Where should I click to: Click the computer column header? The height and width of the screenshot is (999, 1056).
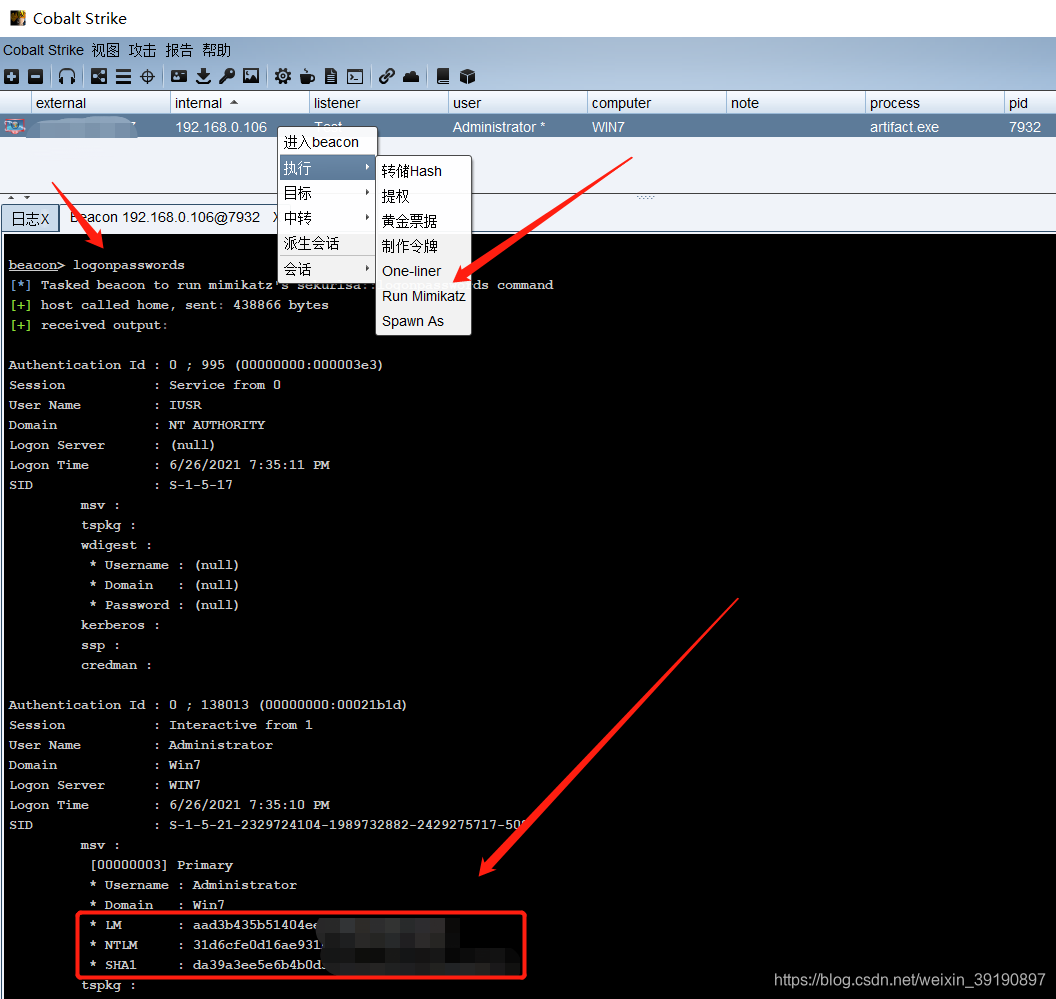(657, 103)
